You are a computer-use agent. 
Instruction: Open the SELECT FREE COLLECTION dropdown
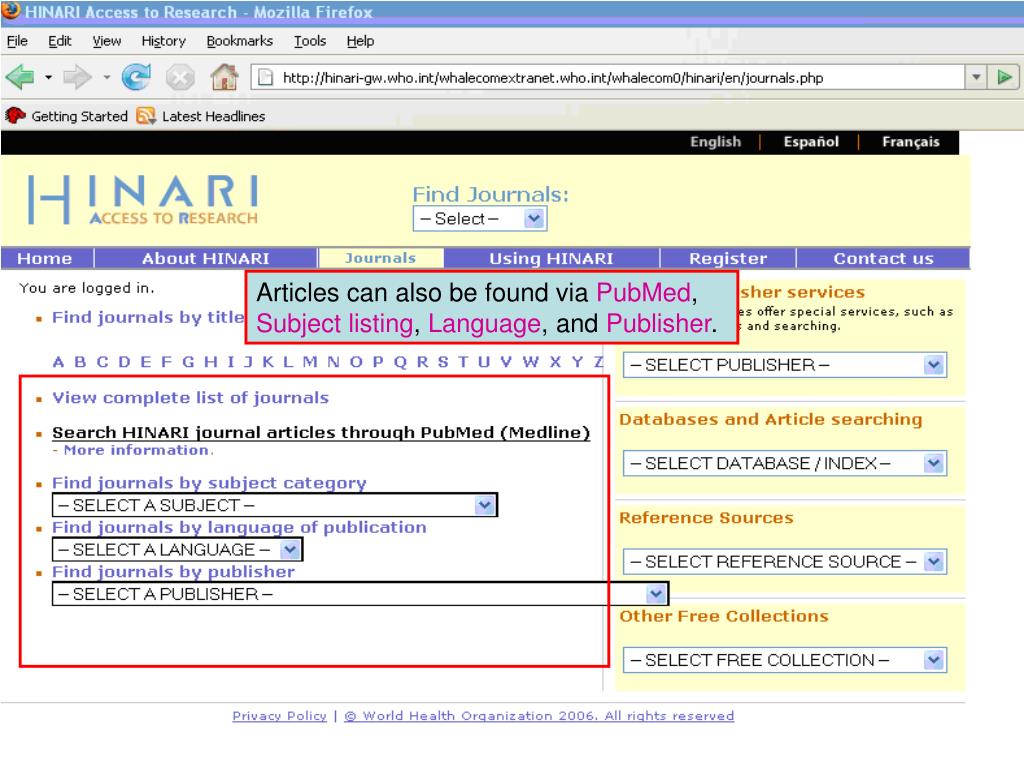[x=785, y=660]
